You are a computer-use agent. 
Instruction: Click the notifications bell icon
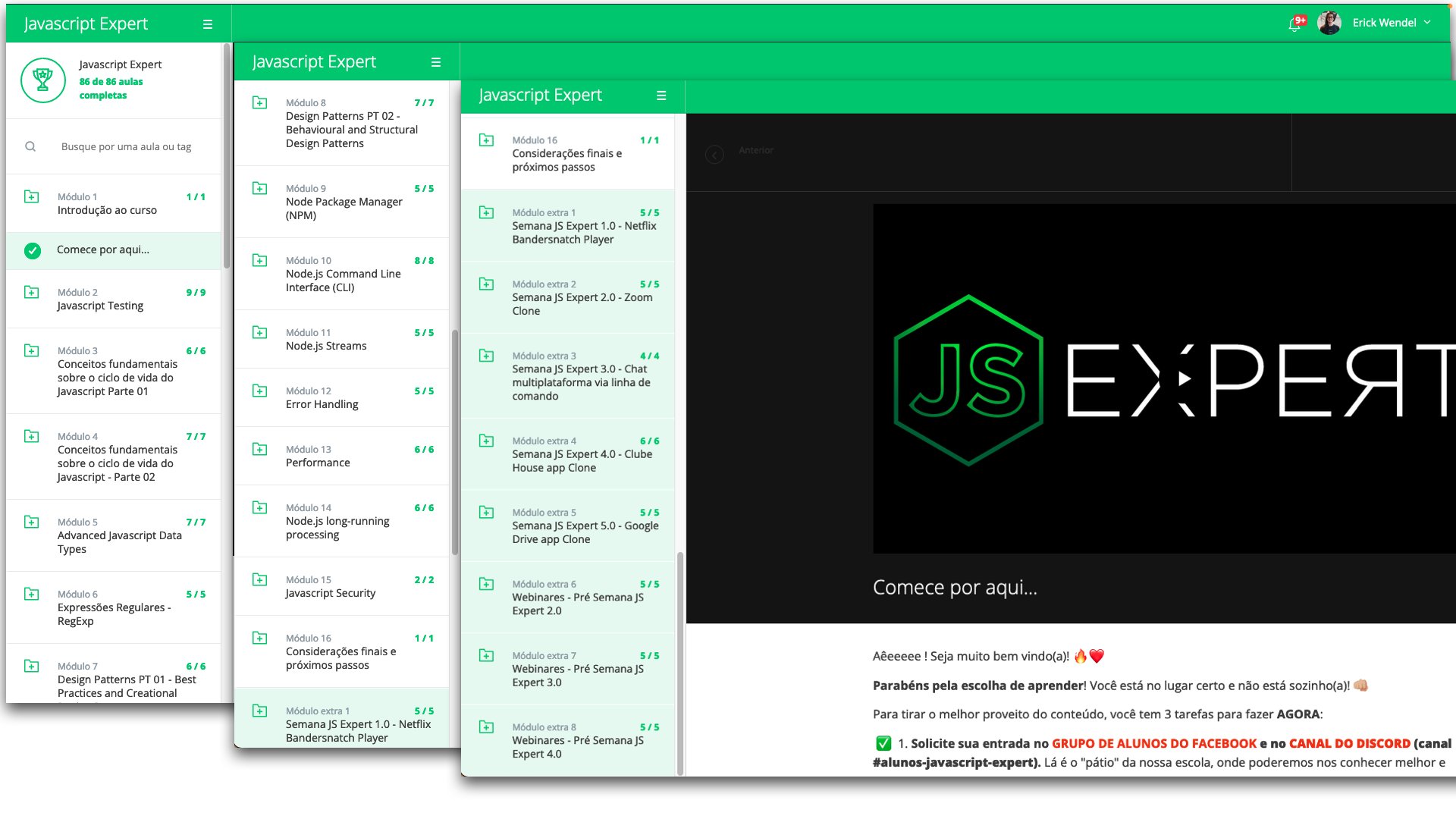[x=1294, y=24]
